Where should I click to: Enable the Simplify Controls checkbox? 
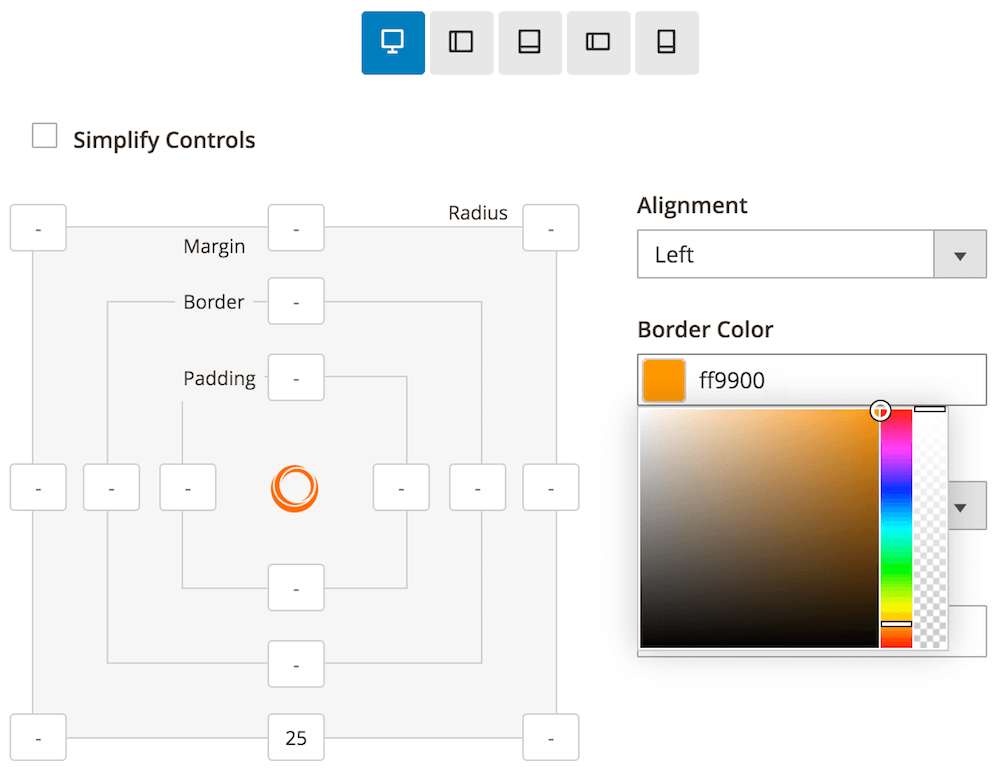(44, 134)
